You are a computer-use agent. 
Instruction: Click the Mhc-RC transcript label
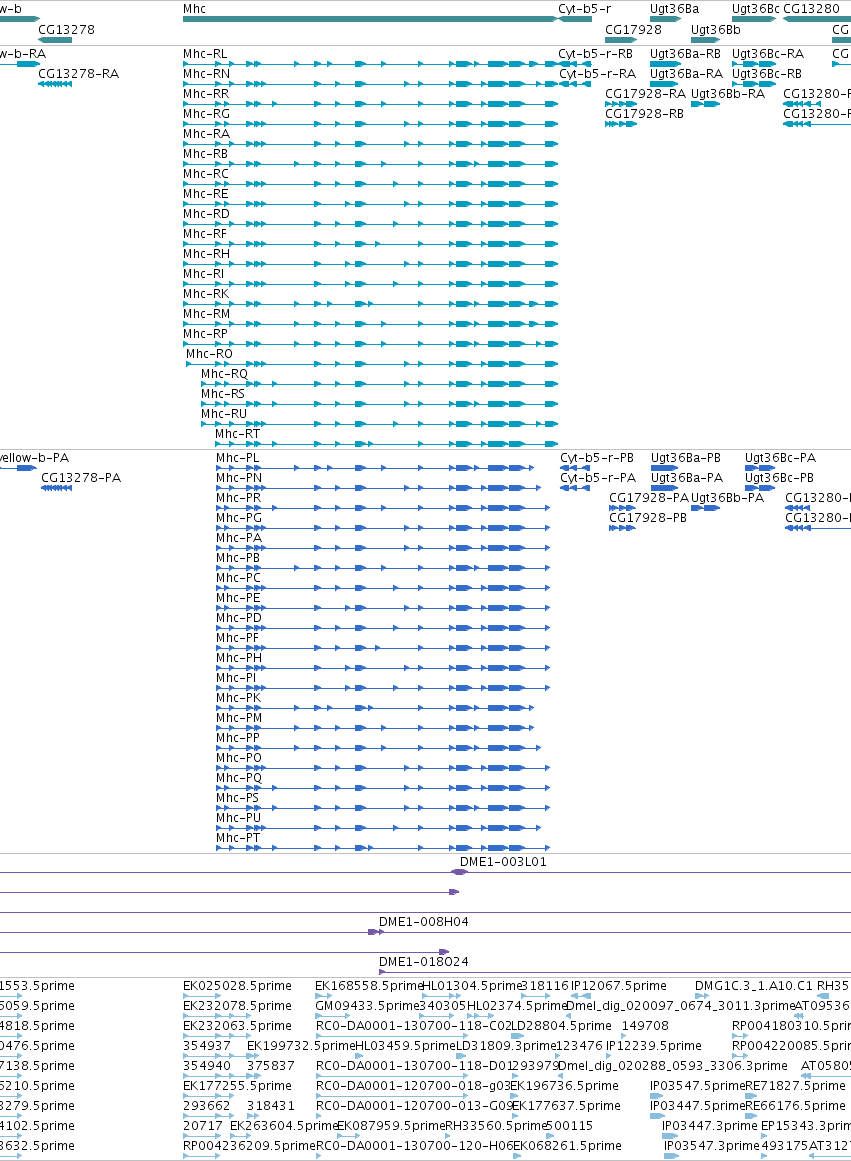click(206, 174)
